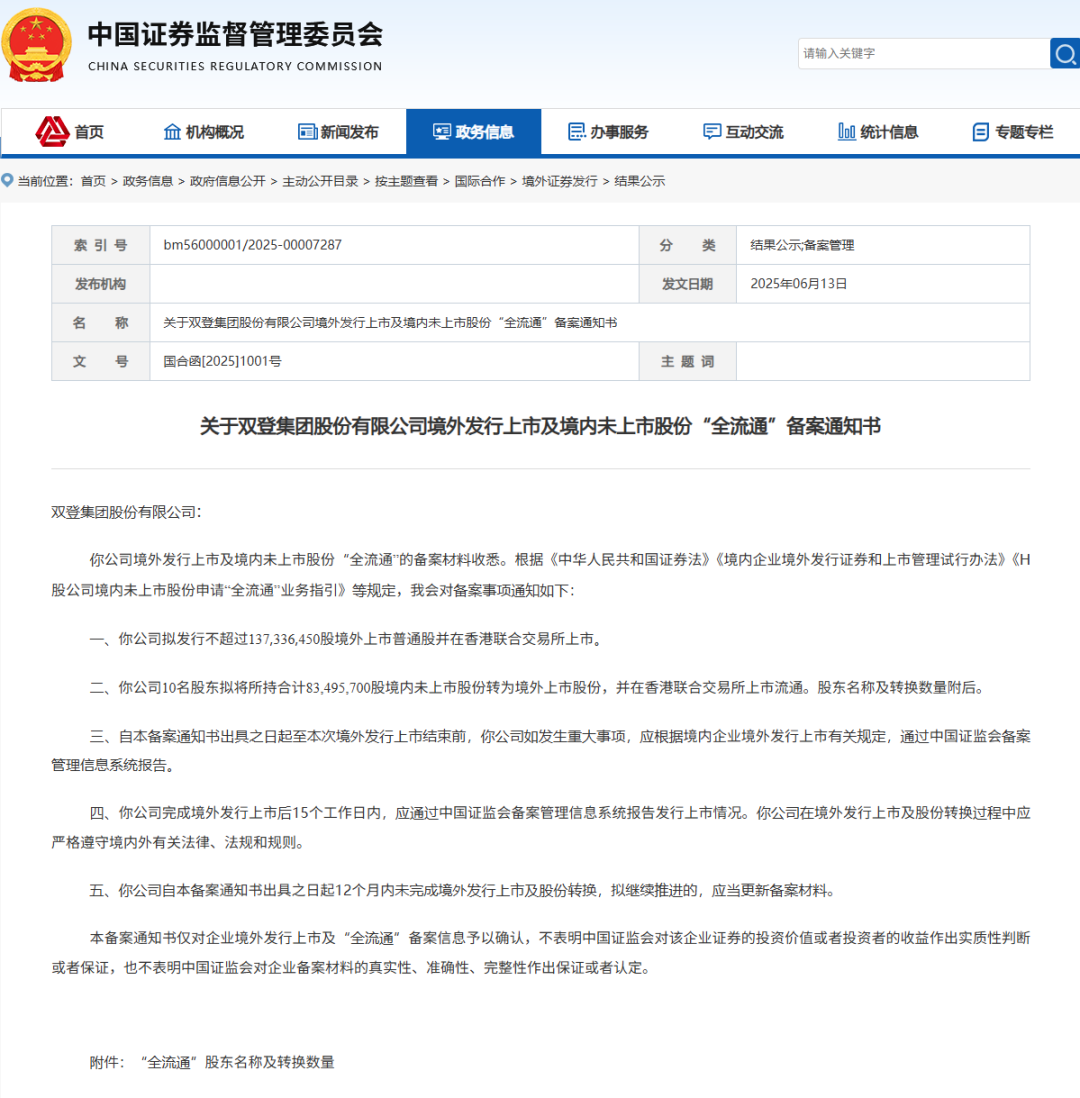
Task: Click the paragraph mentioning 83,495,700股
Action: tap(538, 688)
